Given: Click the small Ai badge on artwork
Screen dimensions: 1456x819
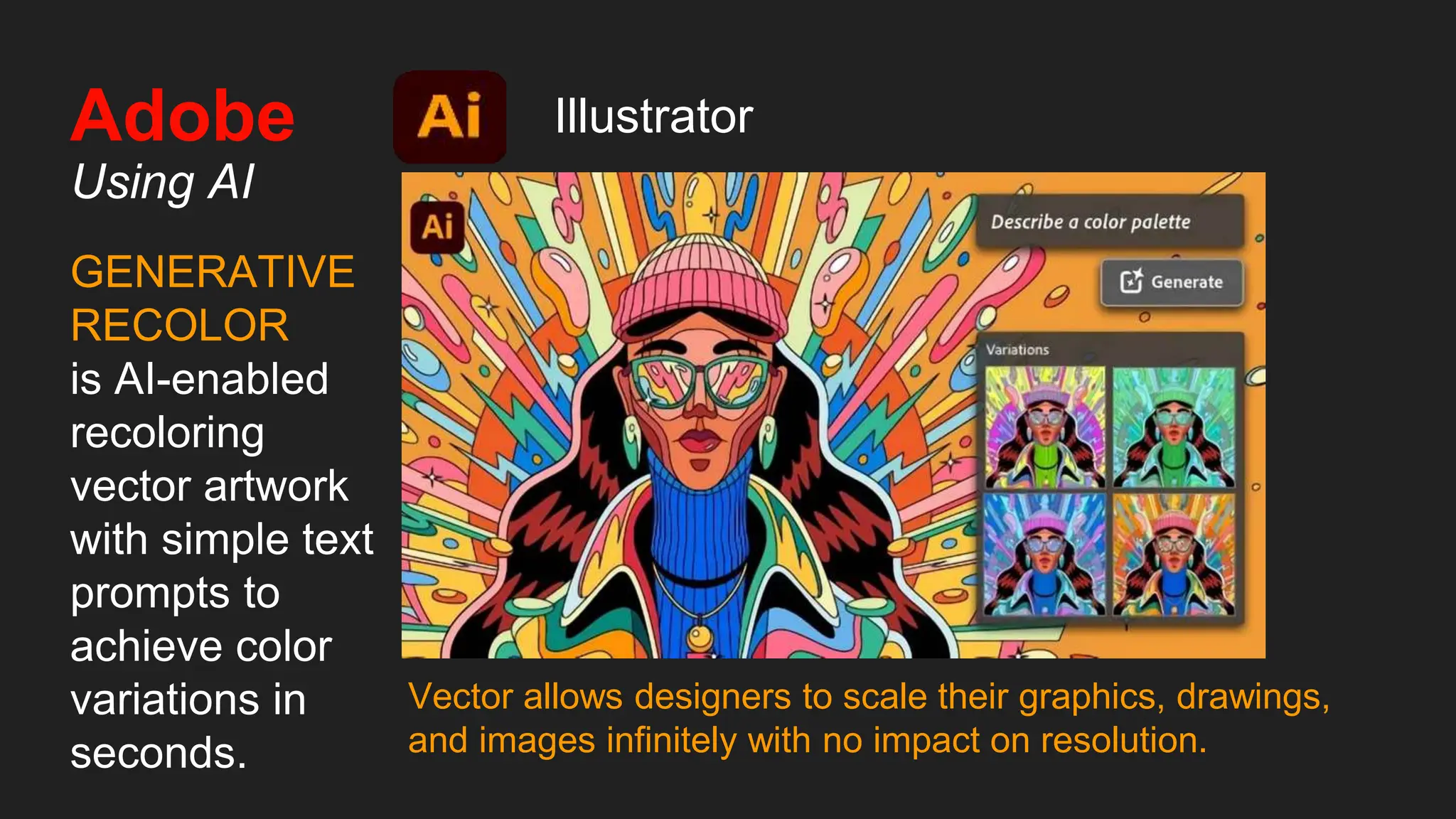Looking at the screenshot, I should [437, 227].
